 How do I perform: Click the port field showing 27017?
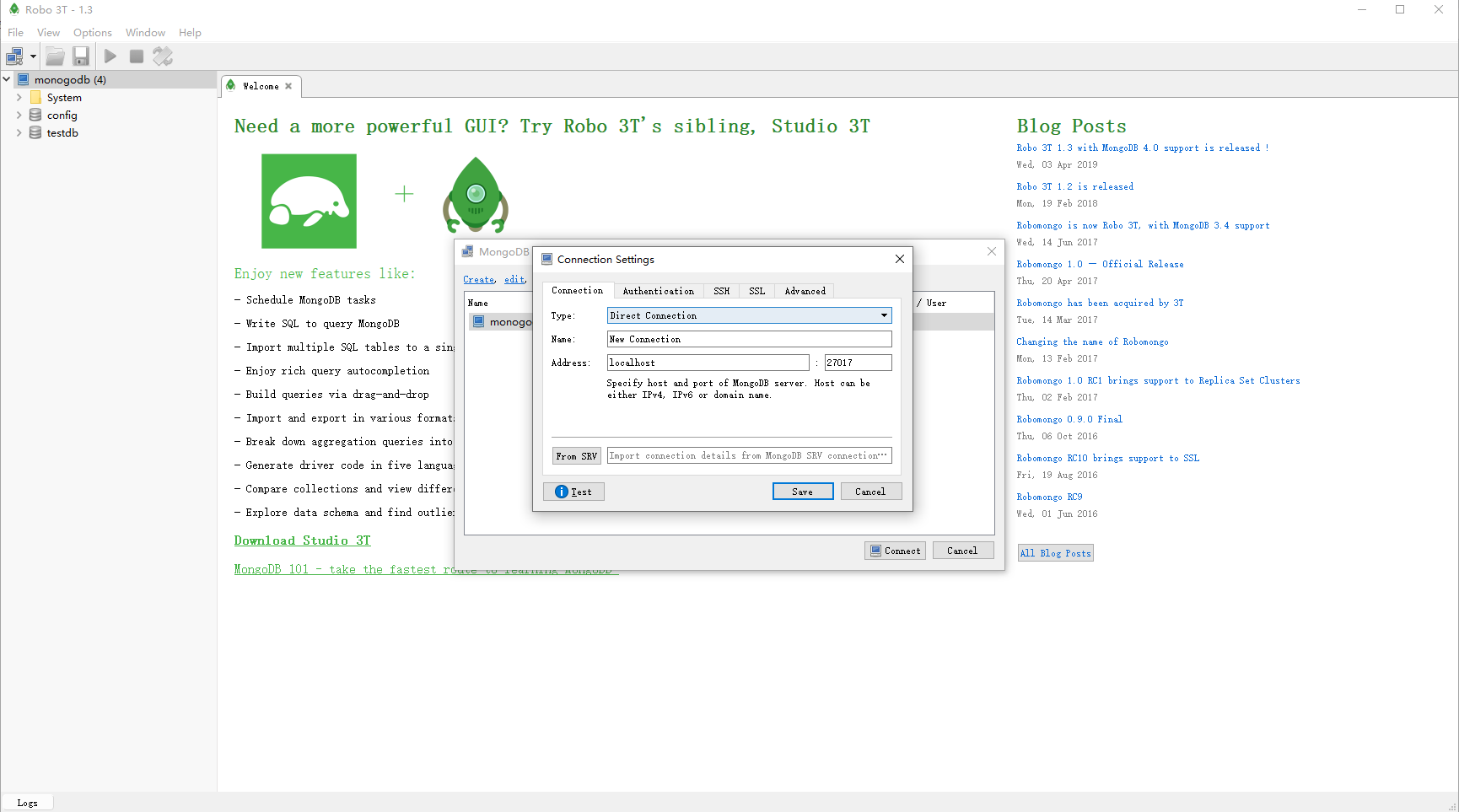tap(858, 363)
